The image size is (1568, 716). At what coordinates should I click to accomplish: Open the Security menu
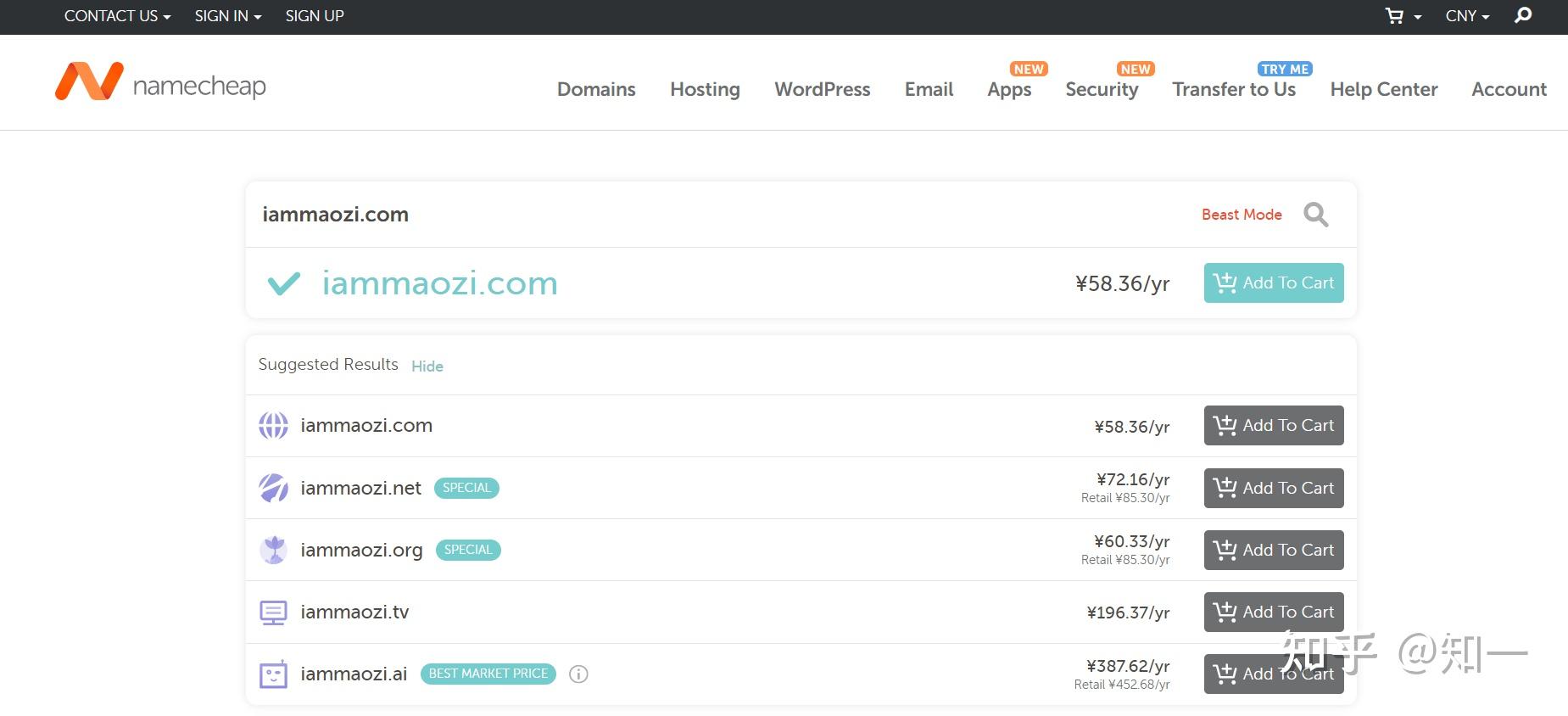(x=1102, y=90)
